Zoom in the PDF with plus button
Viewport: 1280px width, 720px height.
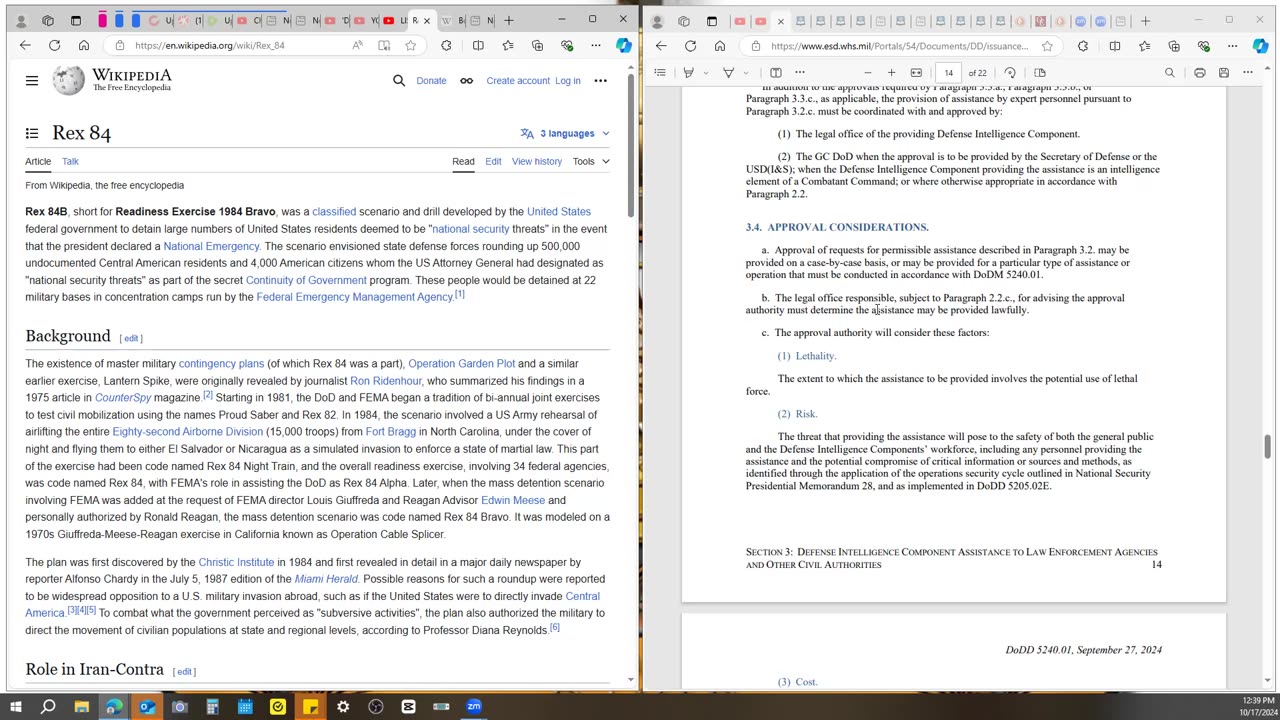pyautogui.click(x=891, y=72)
